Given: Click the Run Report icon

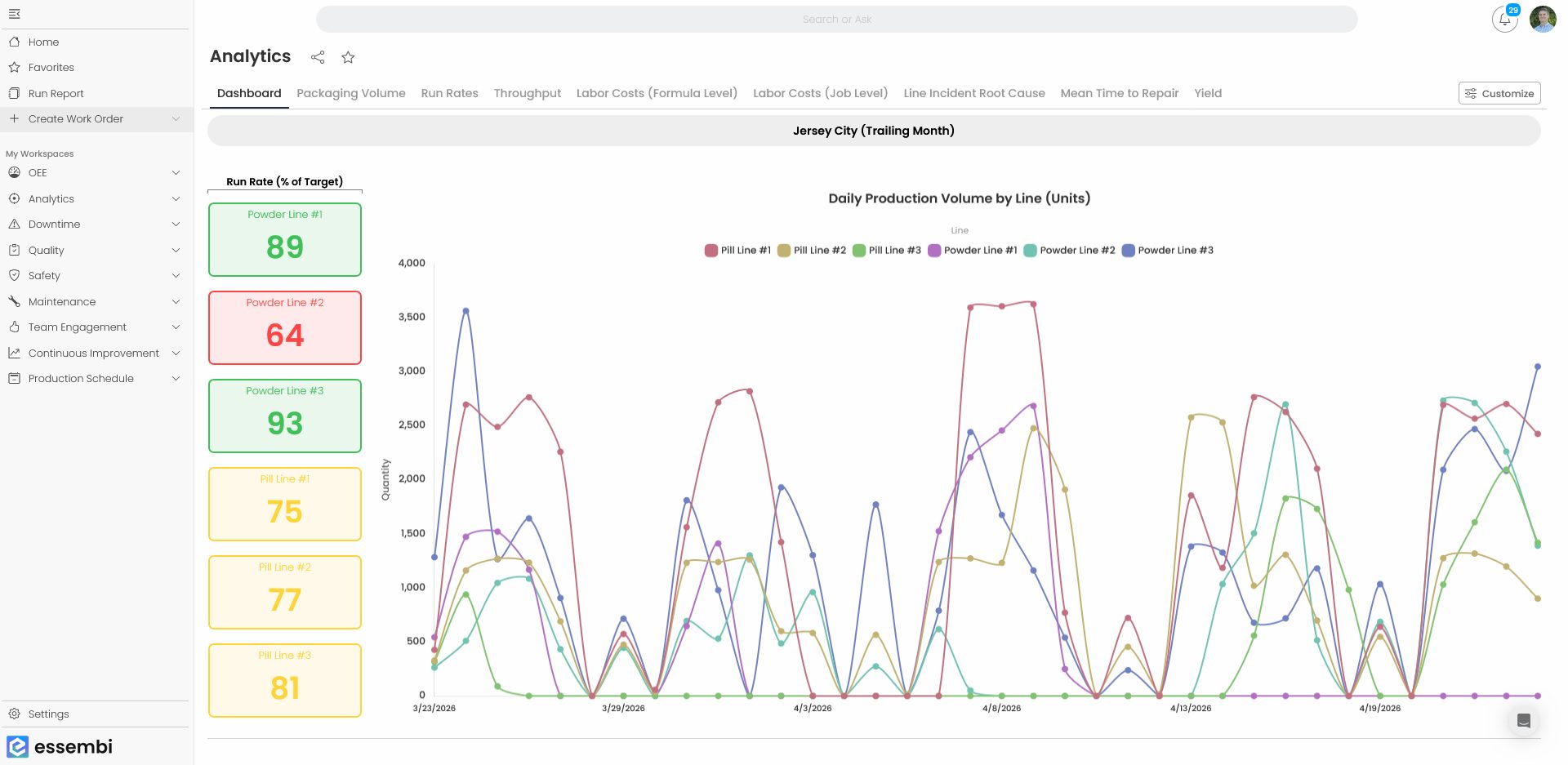Looking at the screenshot, I should coord(14,93).
